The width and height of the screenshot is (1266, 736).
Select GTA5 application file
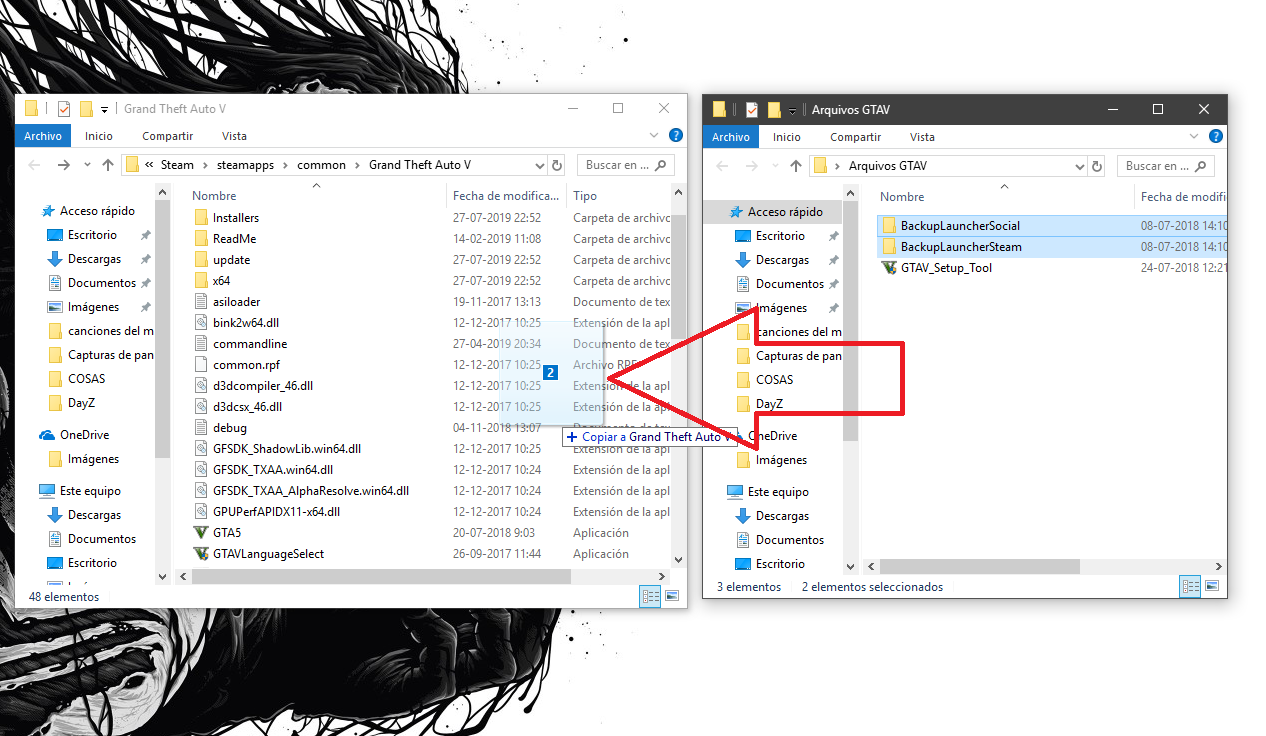click(227, 532)
